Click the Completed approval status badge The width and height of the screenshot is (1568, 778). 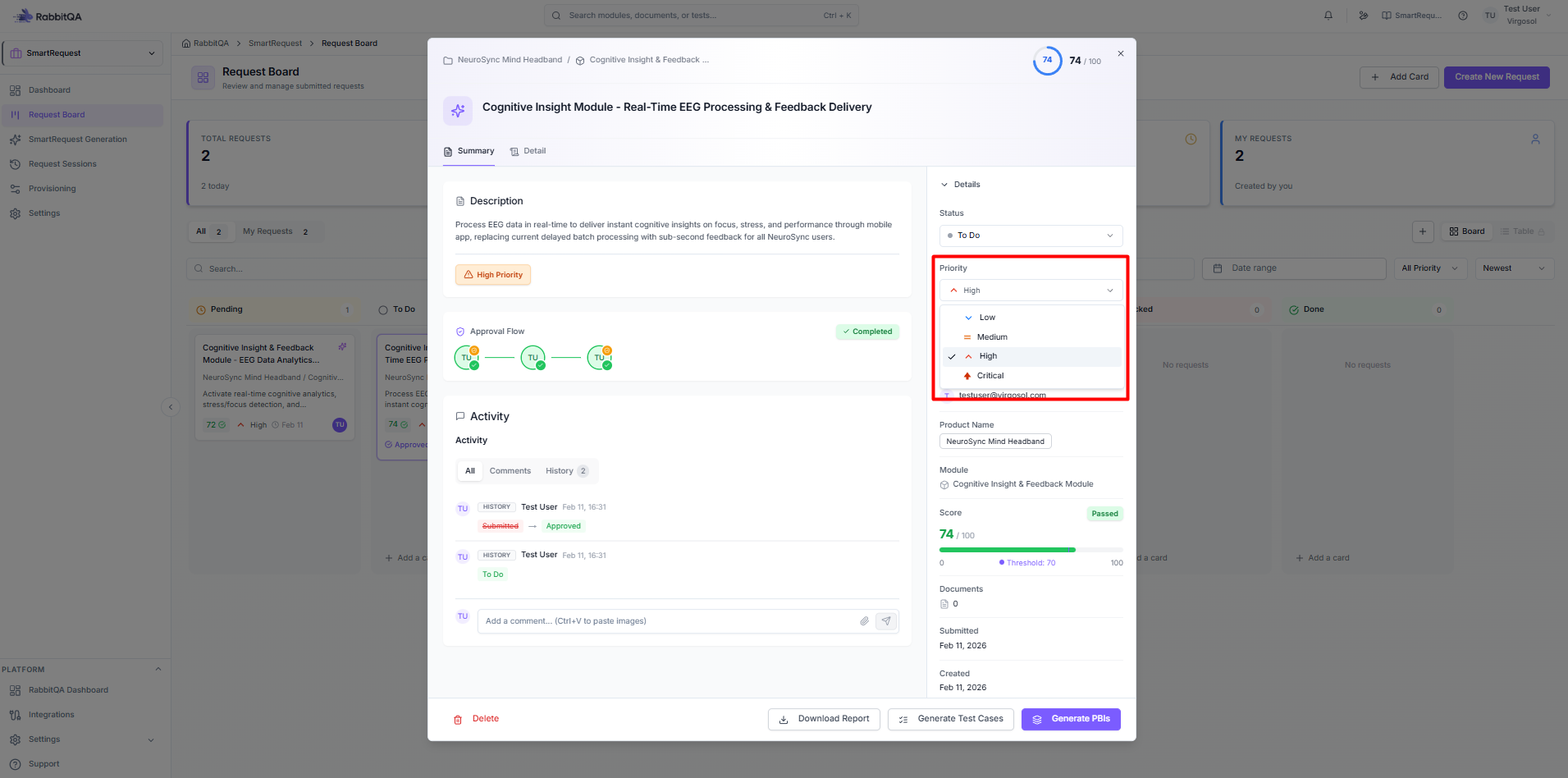[x=867, y=332]
